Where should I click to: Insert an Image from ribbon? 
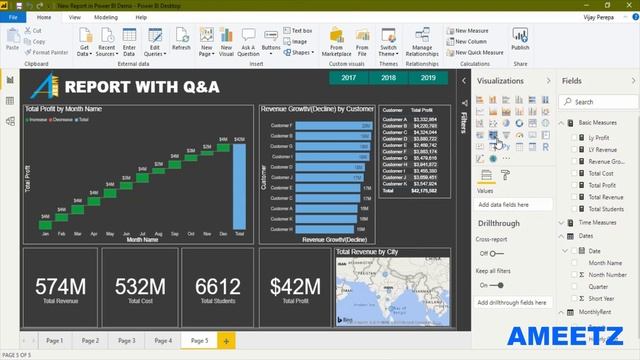click(x=296, y=42)
